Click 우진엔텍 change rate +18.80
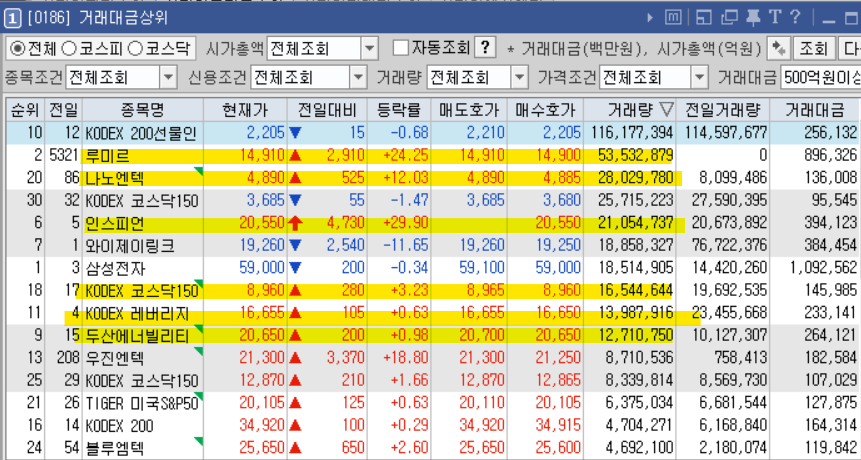Viewport: 861px width, 460px height. 405,358
